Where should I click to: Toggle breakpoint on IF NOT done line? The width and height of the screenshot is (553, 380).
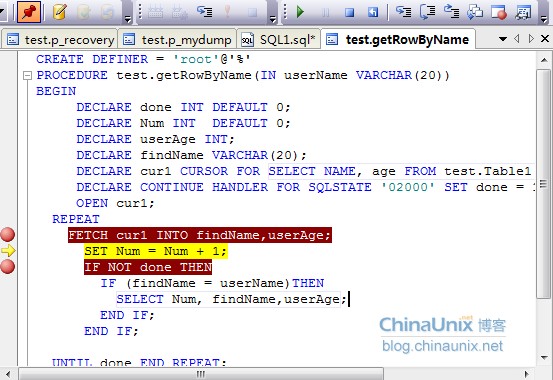(x=7, y=267)
